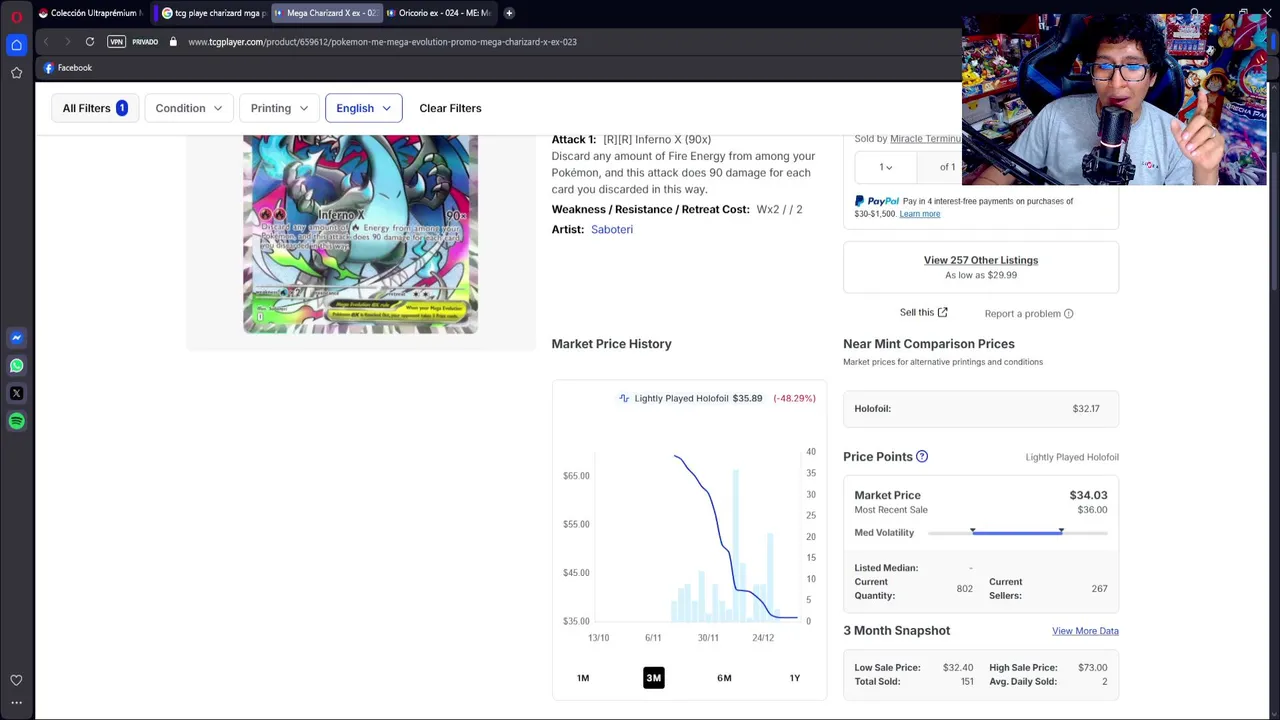This screenshot has height=720, width=1280.
Task: Click the Current Quantity 802 value
Action: 964,589
